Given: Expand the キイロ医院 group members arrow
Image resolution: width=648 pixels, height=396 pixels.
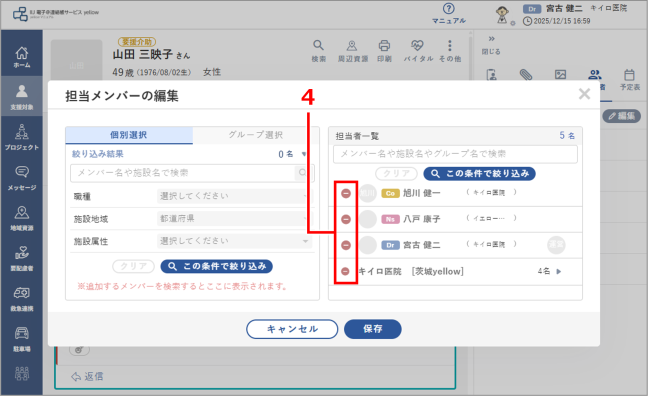Looking at the screenshot, I should (559, 272).
